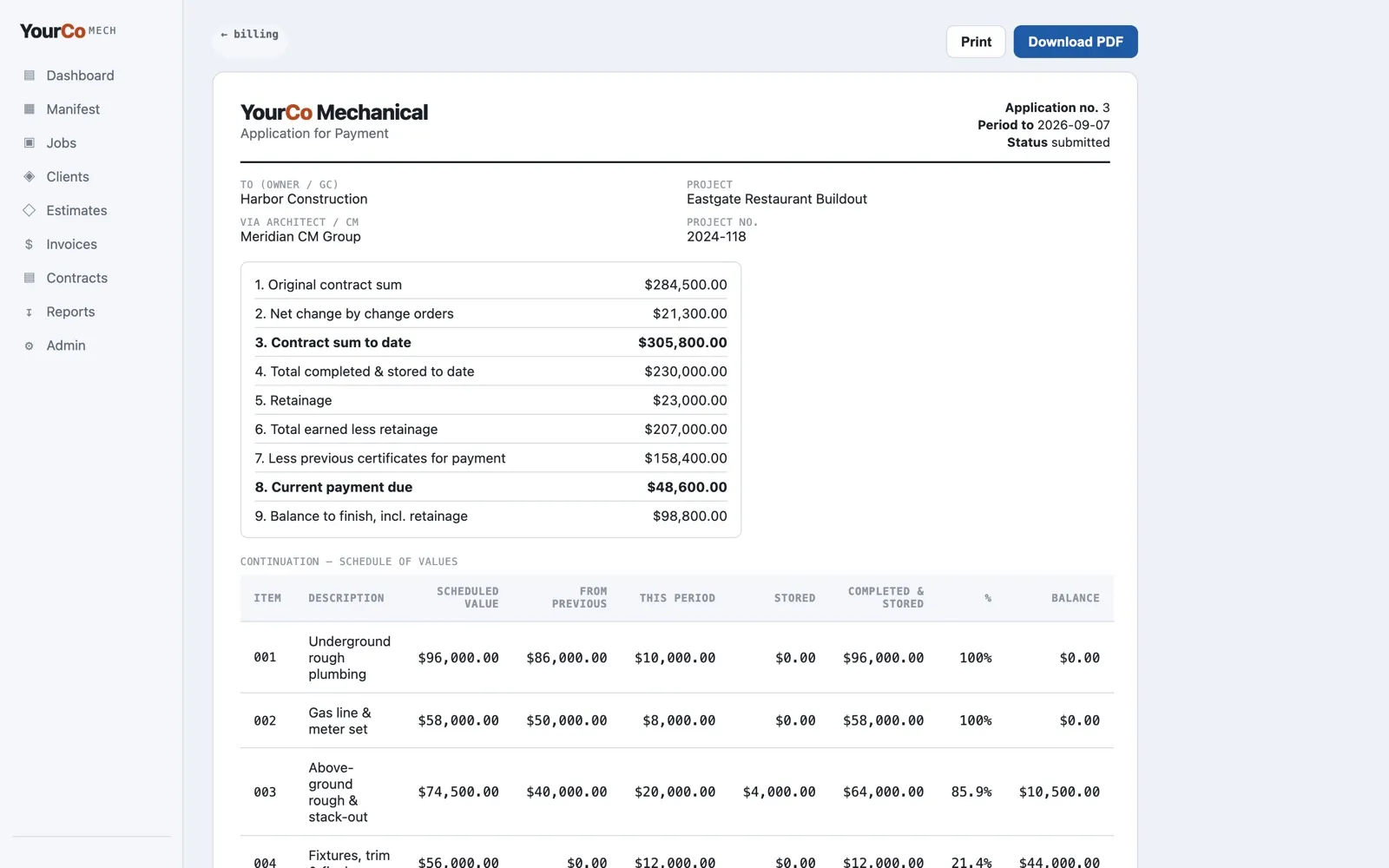Click Contract sum to date value $305,800.00
The image size is (1389, 868).
coord(682,343)
